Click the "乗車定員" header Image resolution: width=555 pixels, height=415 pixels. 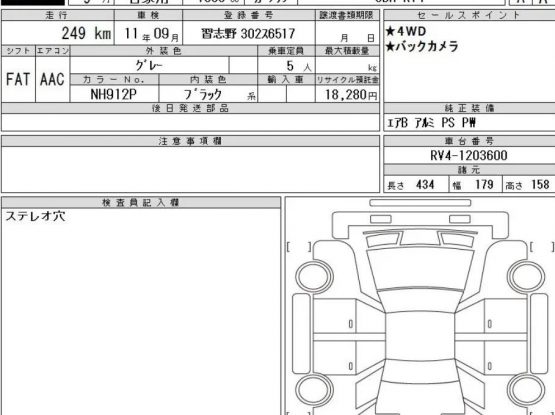click(286, 51)
